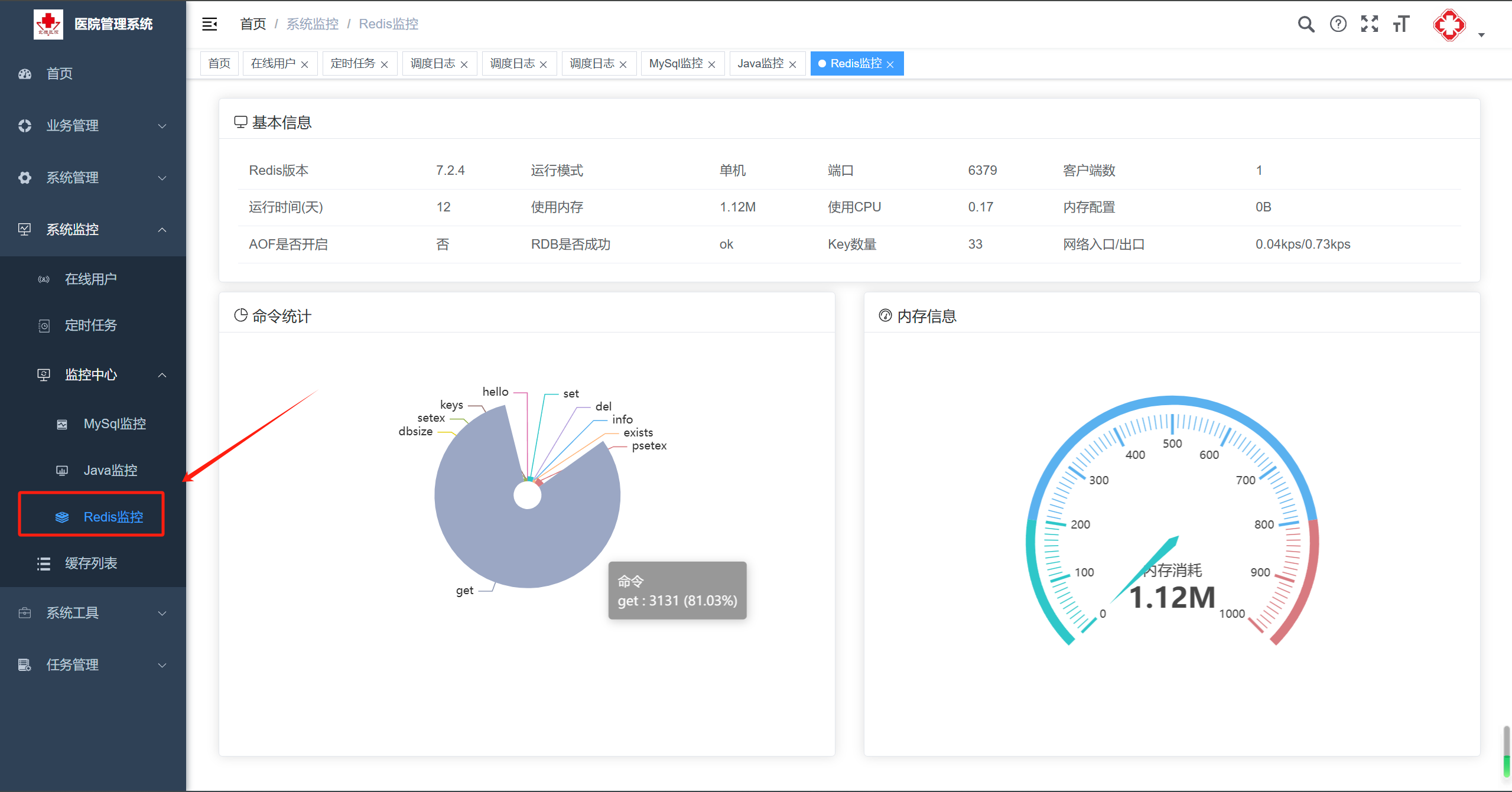Close the 在线用户 tab
The width and height of the screenshot is (1512, 792).
[304, 64]
